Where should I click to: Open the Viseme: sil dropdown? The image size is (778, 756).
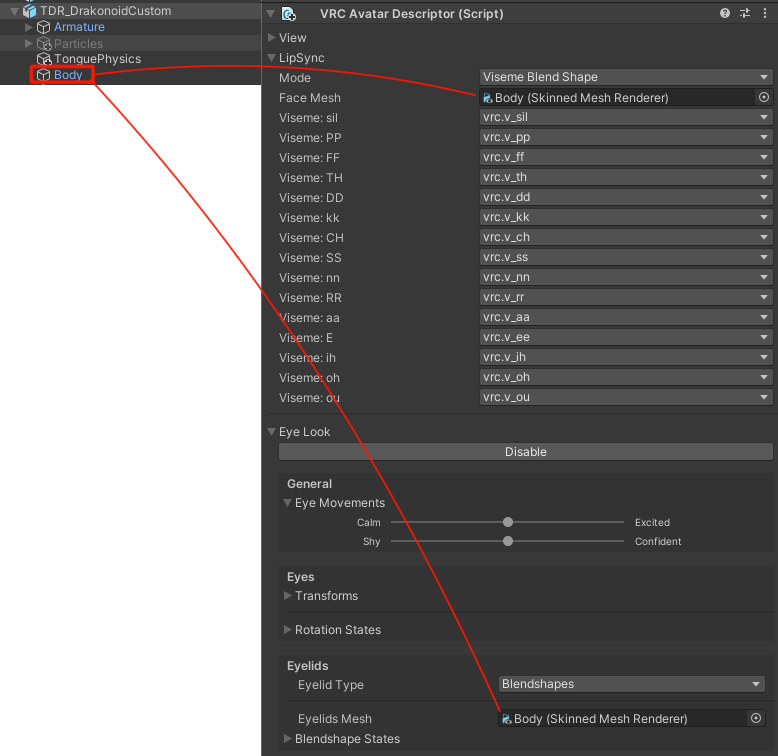coord(626,117)
